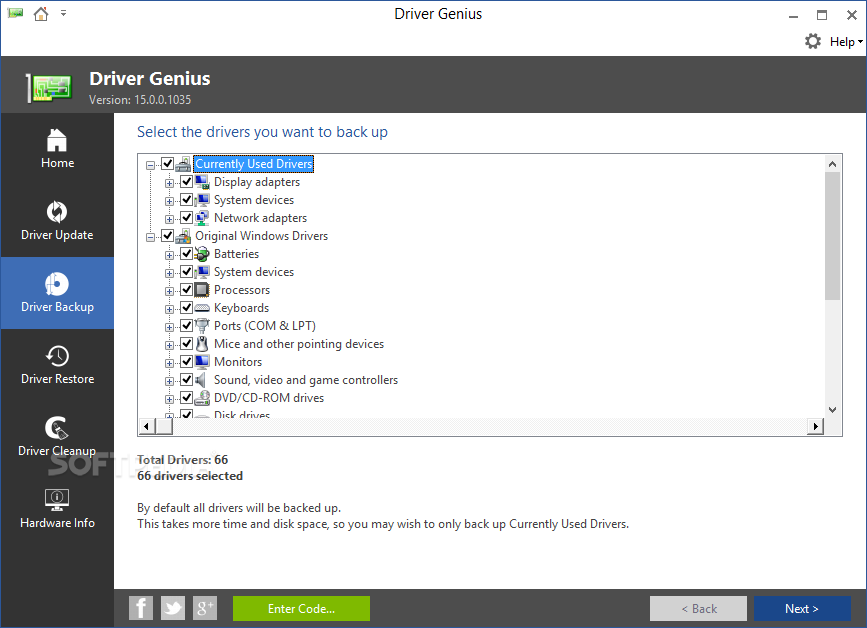Click the scroll up arrow of tree list
This screenshot has width=867, height=628.
click(832, 164)
